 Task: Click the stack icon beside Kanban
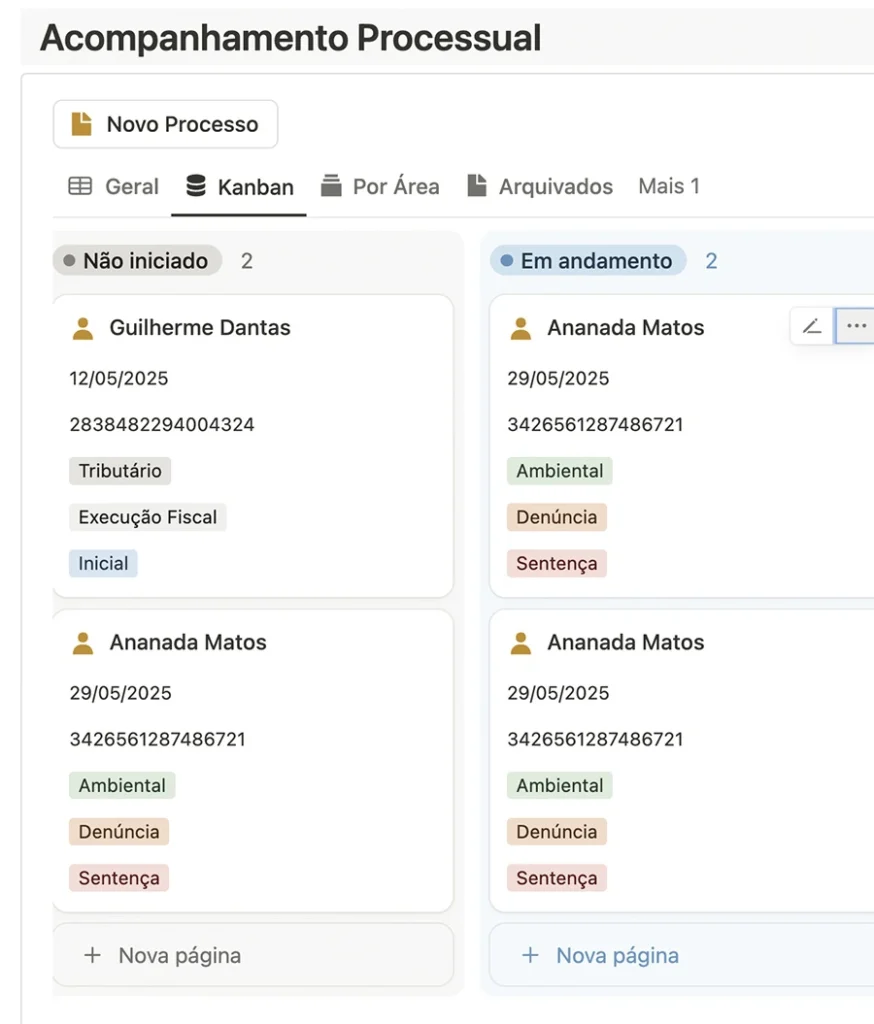(196, 186)
